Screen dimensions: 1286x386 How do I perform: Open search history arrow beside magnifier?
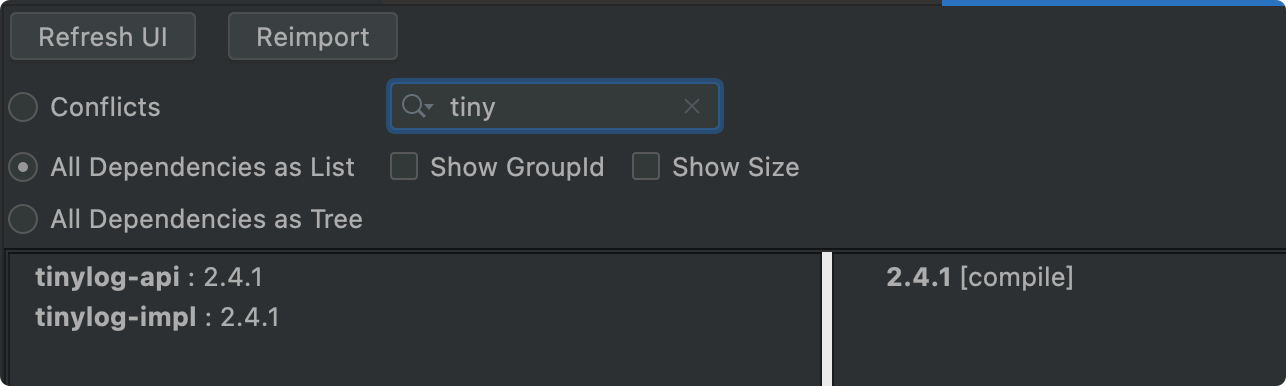click(x=429, y=107)
